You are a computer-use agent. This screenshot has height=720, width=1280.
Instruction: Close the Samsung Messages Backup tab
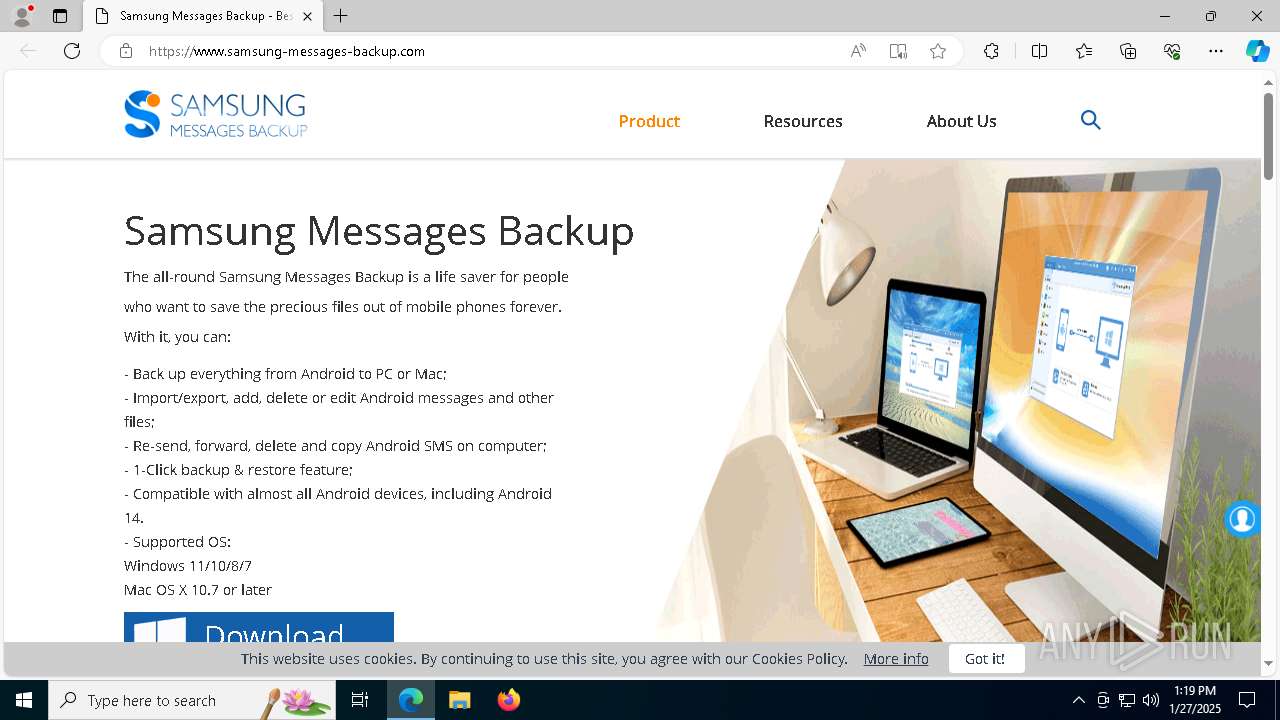307,16
